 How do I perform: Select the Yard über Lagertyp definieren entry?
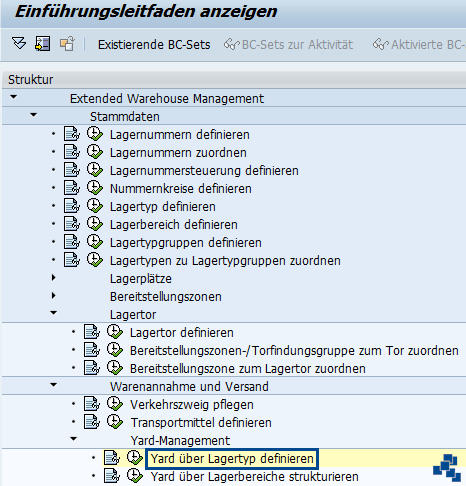tap(232, 459)
